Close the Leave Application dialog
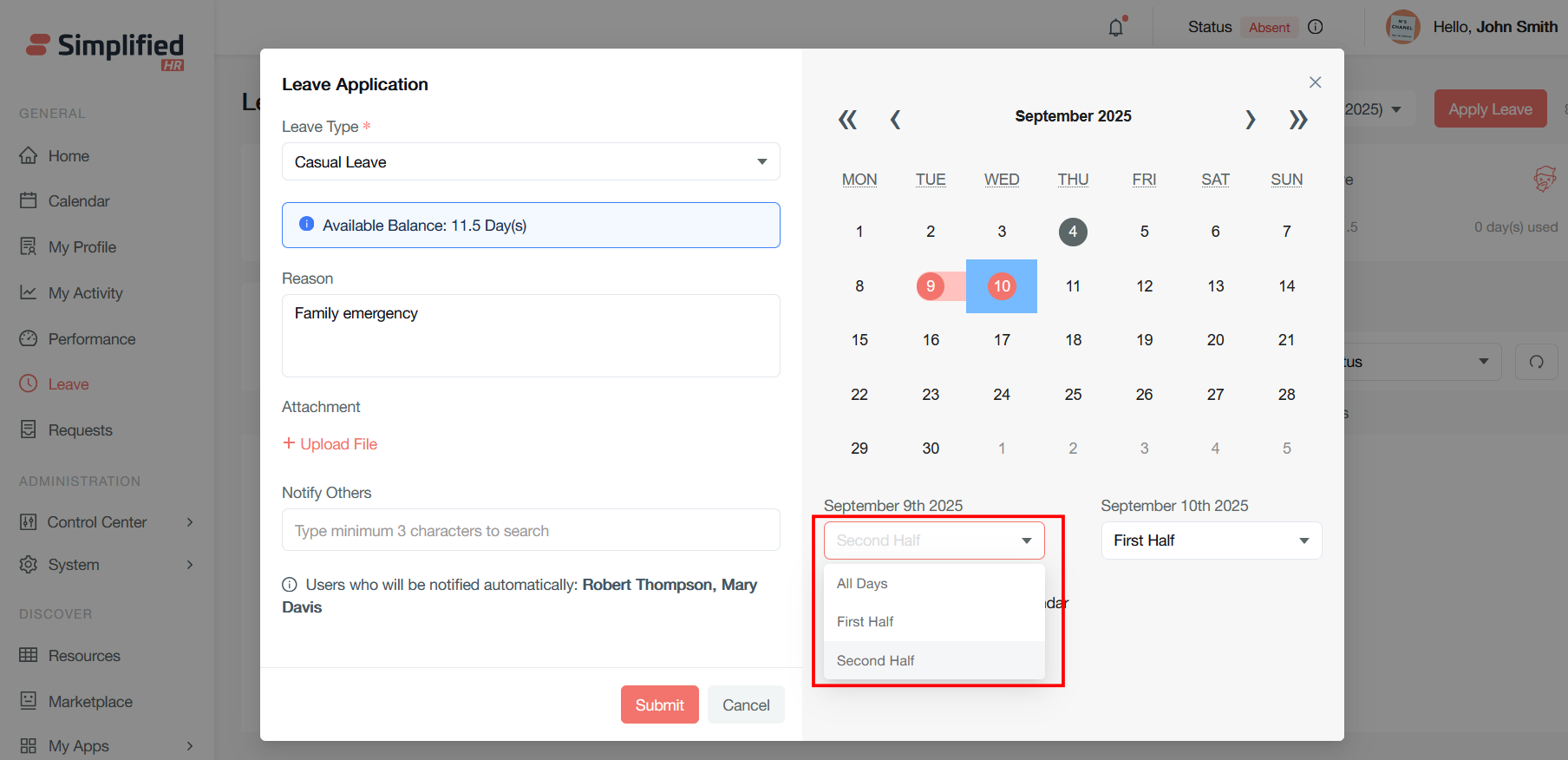Viewport: 1568px width, 760px height. (1315, 82)
